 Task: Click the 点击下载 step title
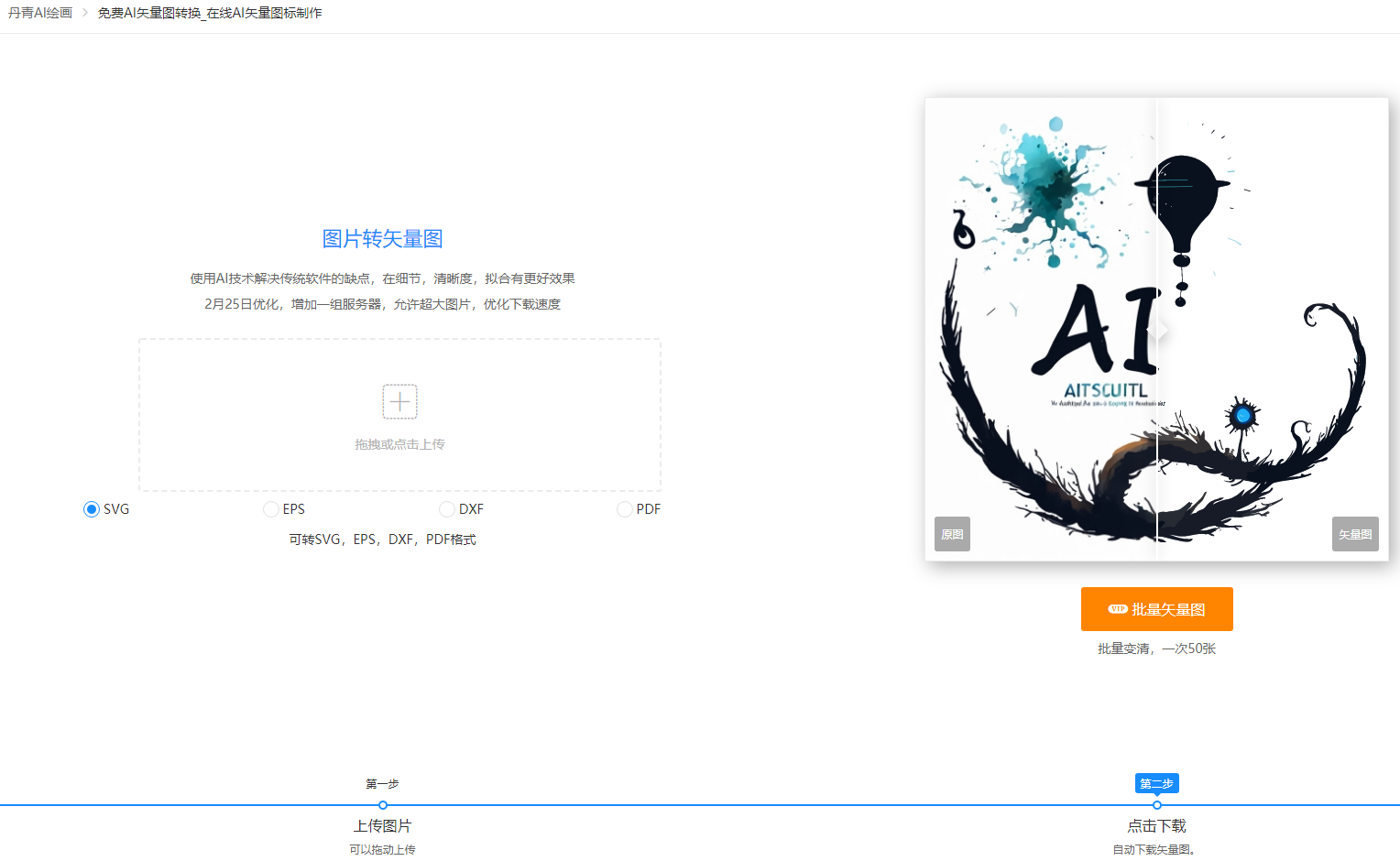(x=1156, y=826)
